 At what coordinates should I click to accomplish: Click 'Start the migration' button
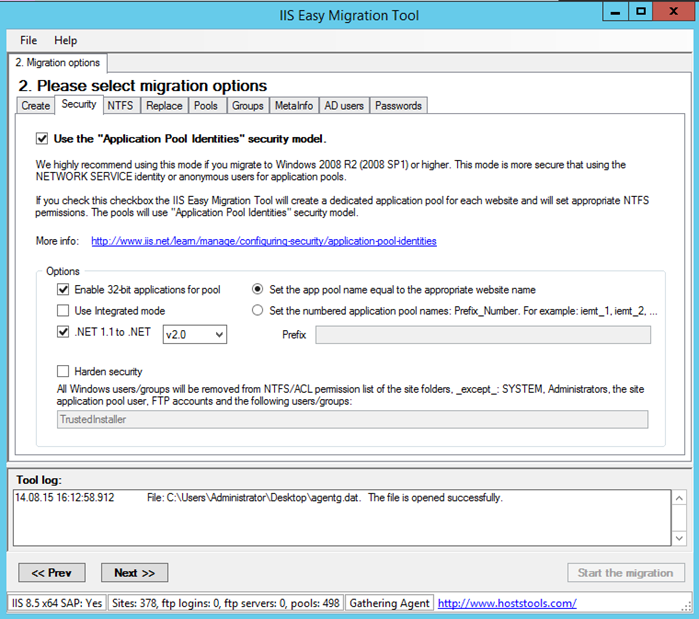click(625, 573)
